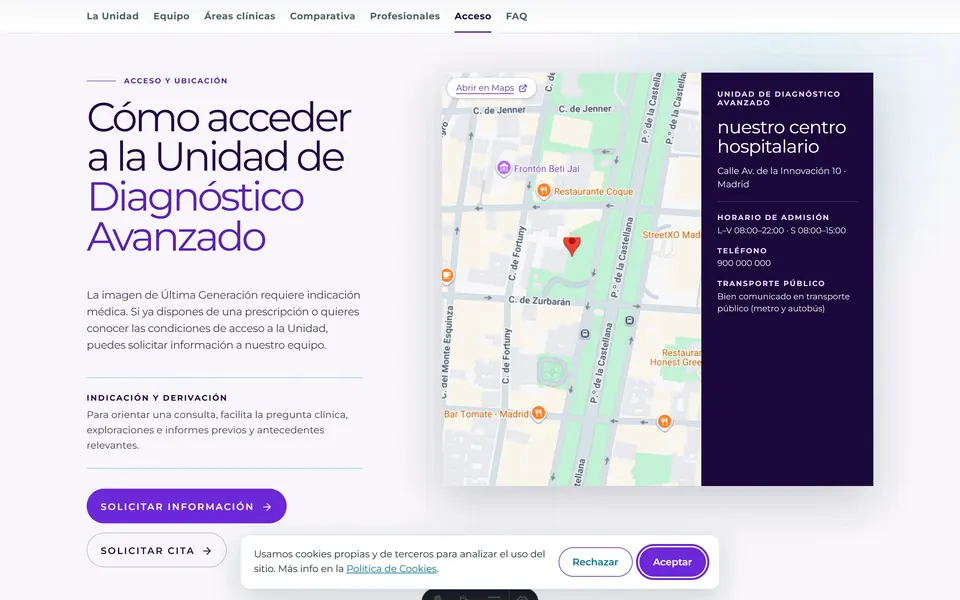Click the external link icon in Abrir en Maps

coord(523,88)
